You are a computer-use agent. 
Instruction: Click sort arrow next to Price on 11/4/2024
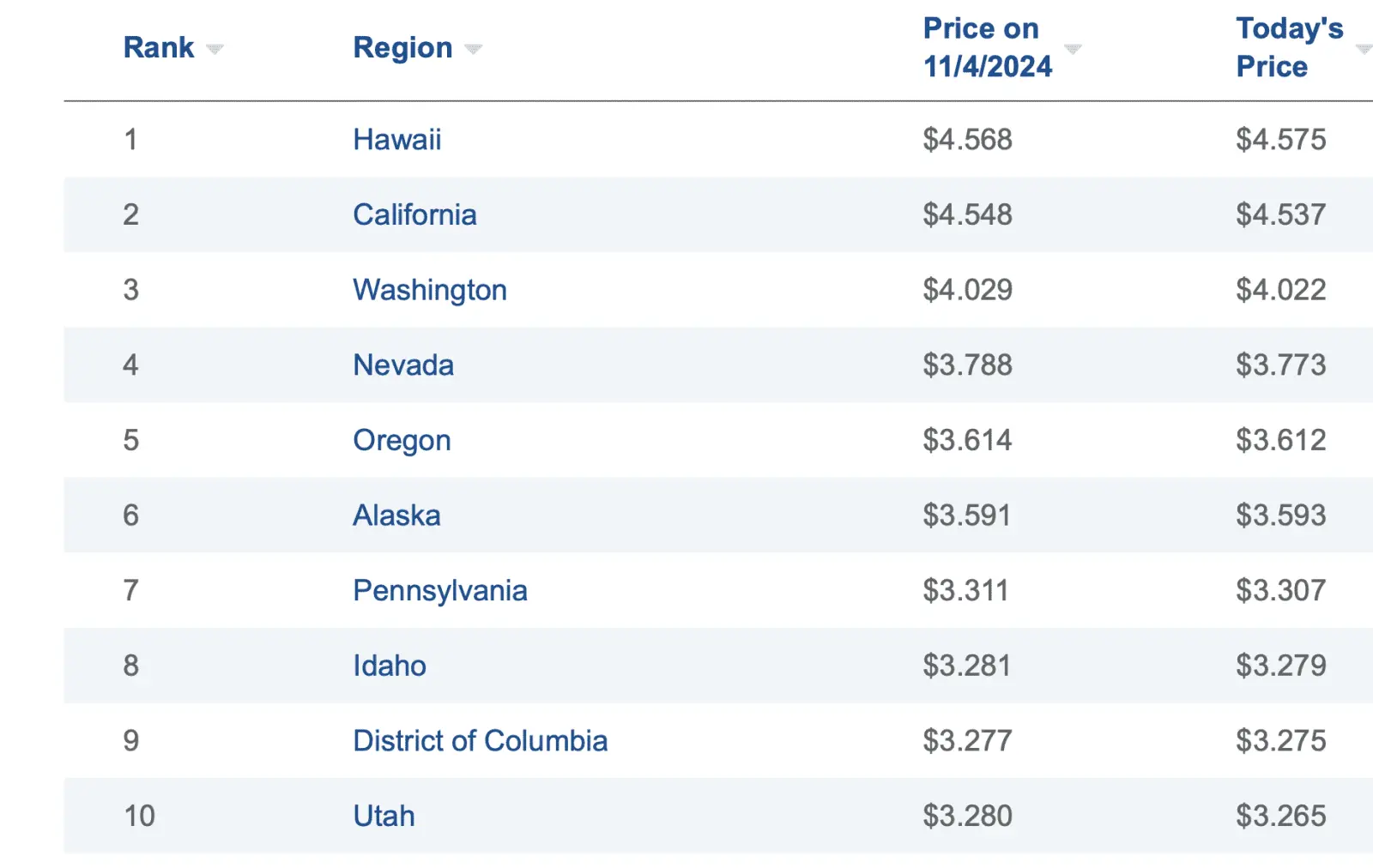(1073, 49)
